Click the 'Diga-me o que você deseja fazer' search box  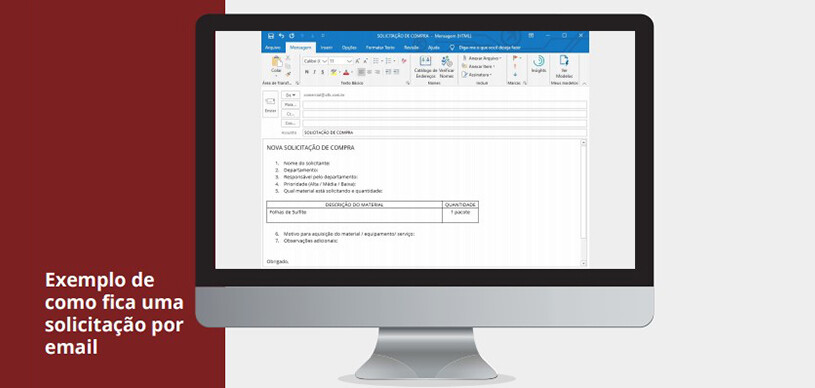tap(484, 47)
